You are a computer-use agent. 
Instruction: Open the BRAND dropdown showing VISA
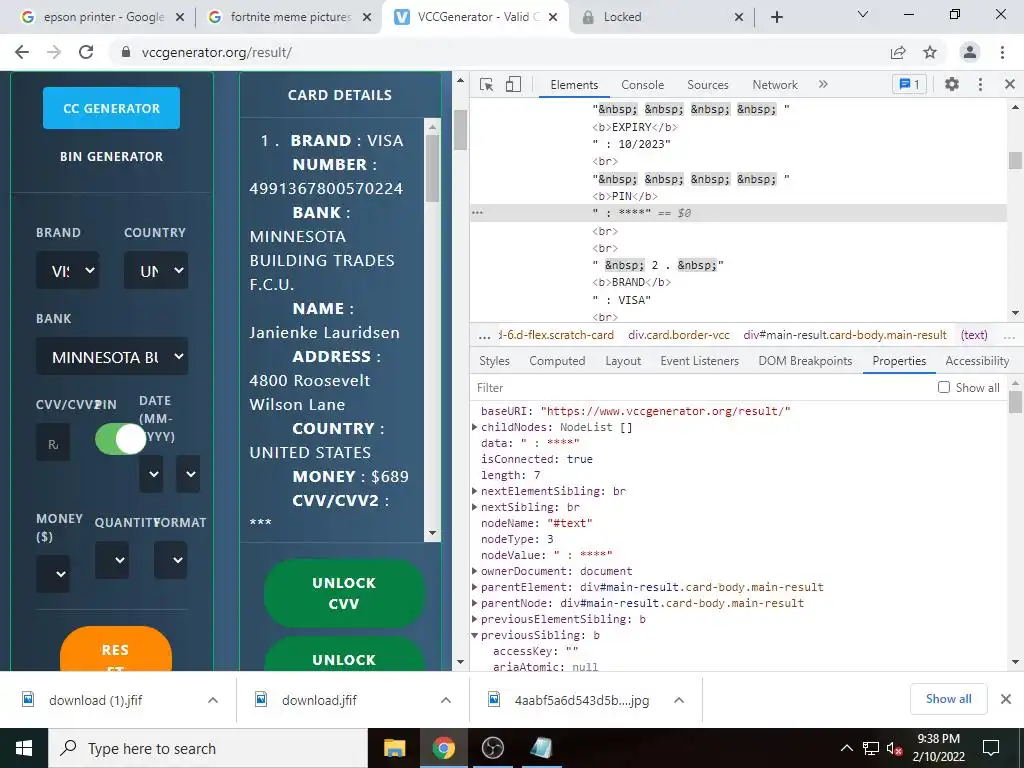(x=68, y=270)
